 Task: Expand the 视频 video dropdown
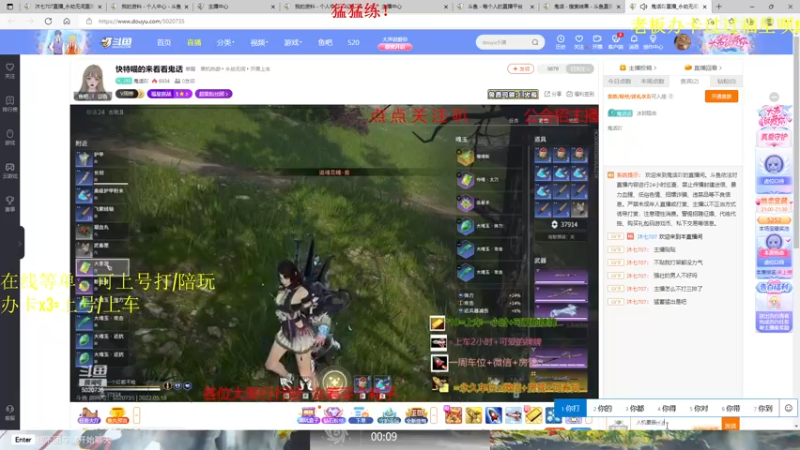259,42
